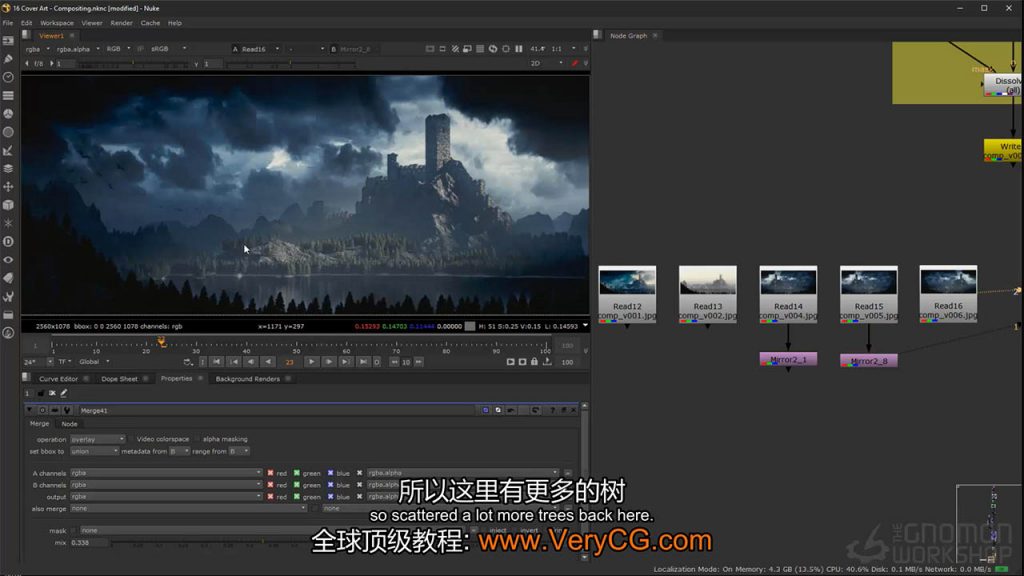This screenshot has height=576, width=1024.
Task: Open the Keyer nodes toolbar icon
Action: (8, 150)
